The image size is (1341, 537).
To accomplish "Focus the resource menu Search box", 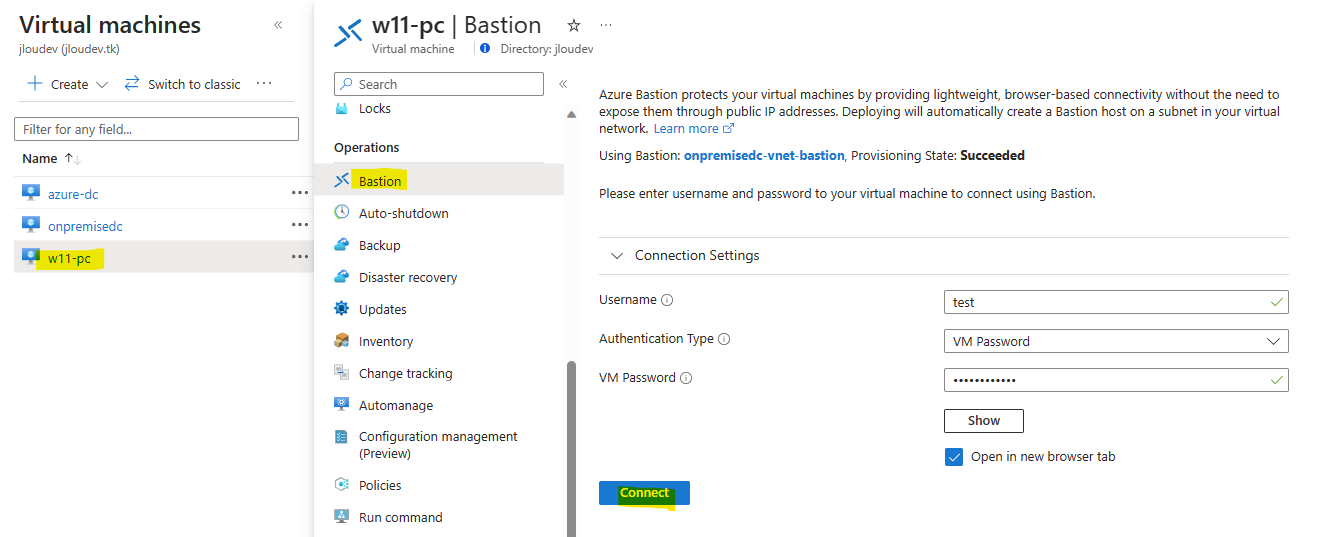I will (439, 84).
